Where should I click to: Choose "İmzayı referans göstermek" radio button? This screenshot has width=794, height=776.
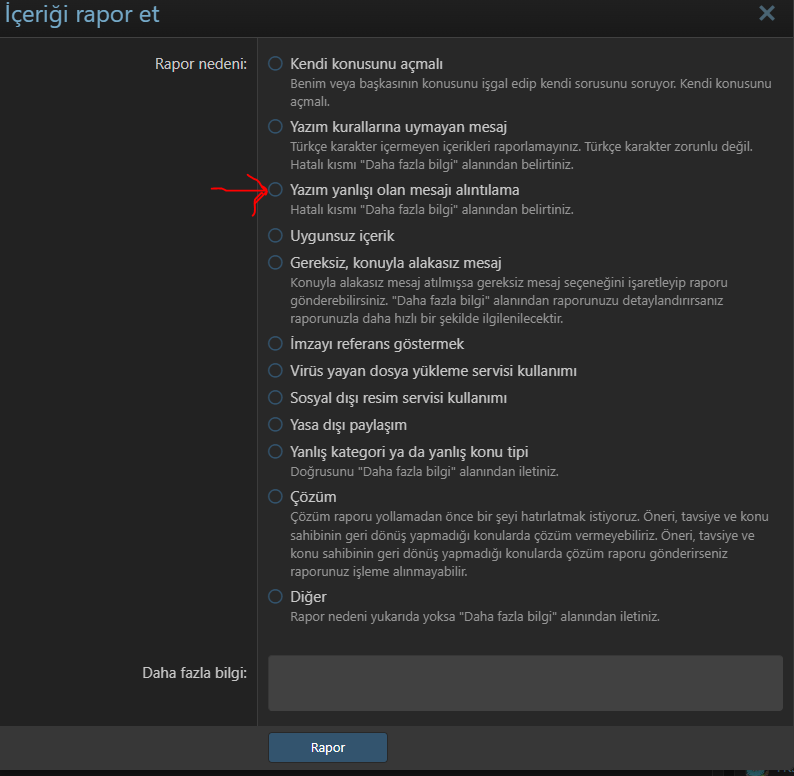tap(275, 343)
